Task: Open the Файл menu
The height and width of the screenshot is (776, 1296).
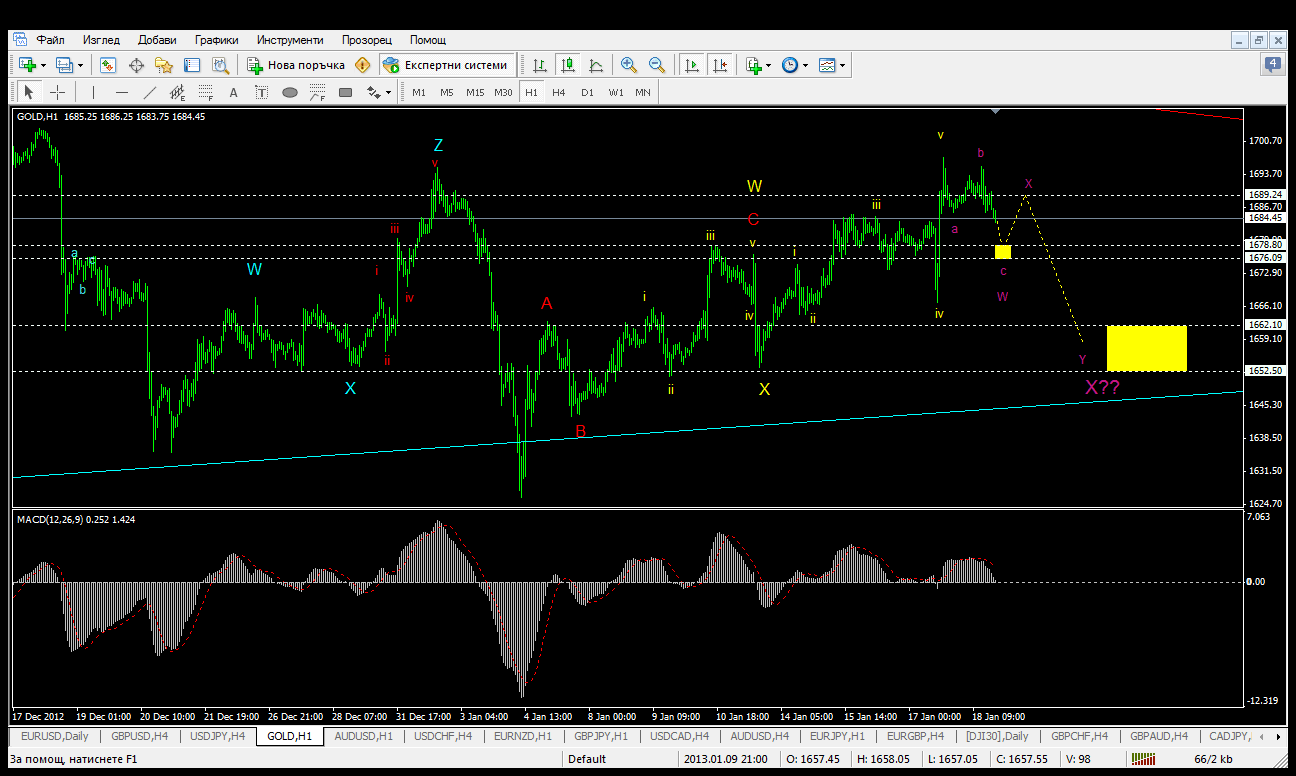Action: [x=51, y=40]
